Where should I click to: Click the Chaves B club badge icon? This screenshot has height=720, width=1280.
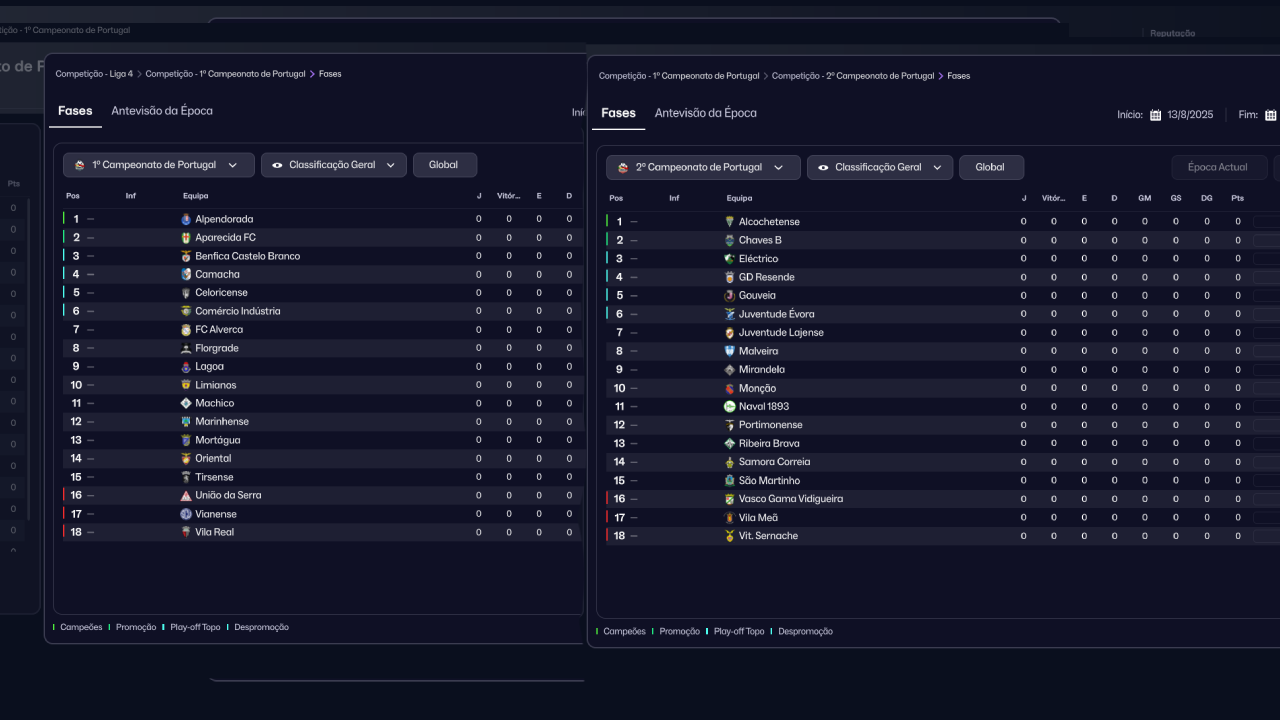point(729,241)
